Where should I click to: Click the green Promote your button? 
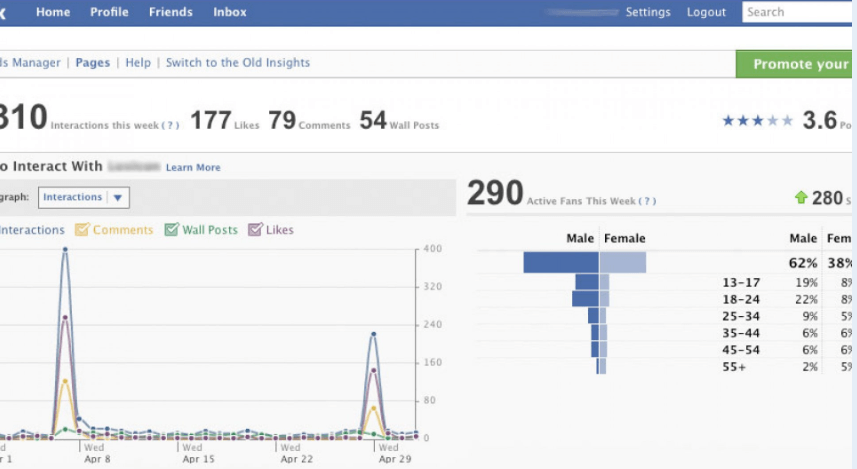796,64
